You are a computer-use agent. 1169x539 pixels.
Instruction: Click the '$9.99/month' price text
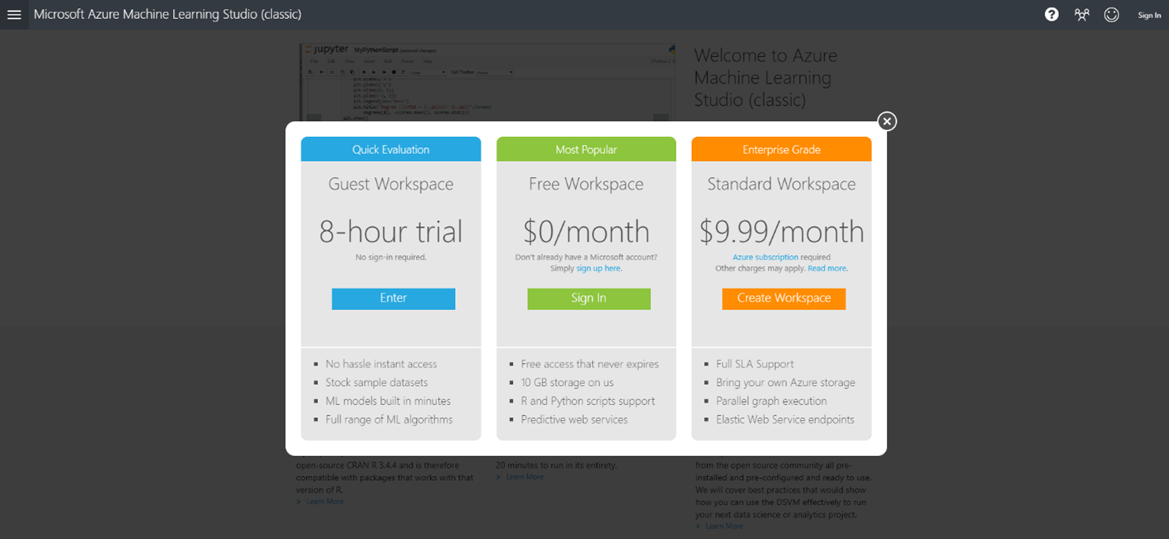[x=781, y=232]
